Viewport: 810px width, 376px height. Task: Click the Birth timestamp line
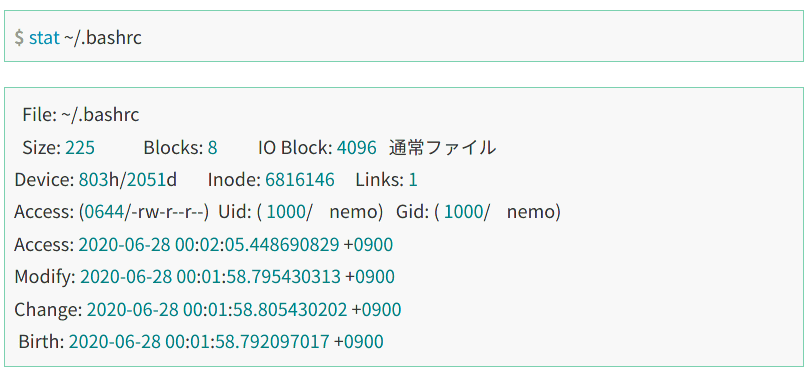[x=201, y=341]
